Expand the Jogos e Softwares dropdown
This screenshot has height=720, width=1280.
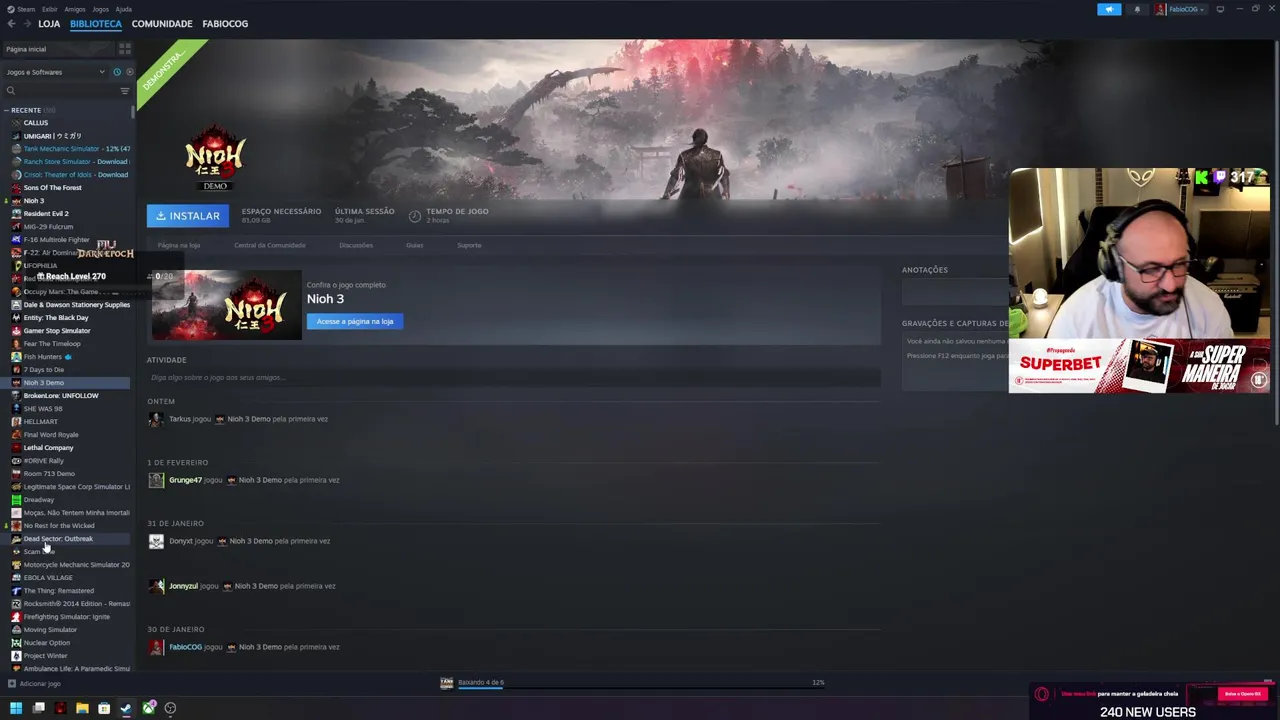coord(55,72)
